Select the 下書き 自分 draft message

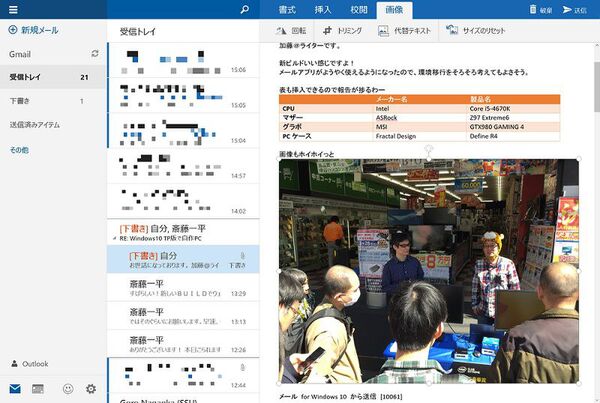184,259
